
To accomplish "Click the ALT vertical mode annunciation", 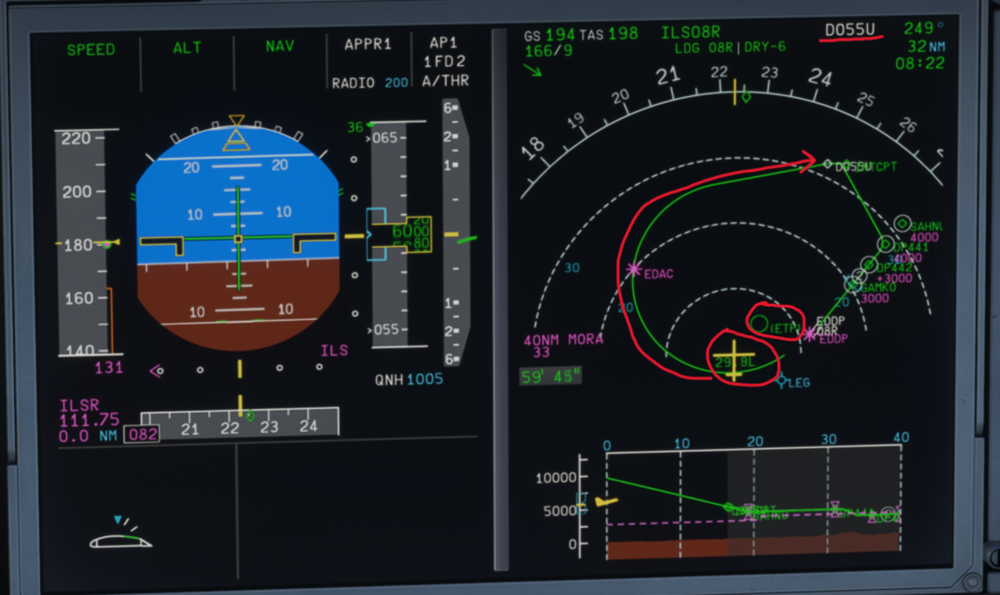I will (x=187, y=48).
